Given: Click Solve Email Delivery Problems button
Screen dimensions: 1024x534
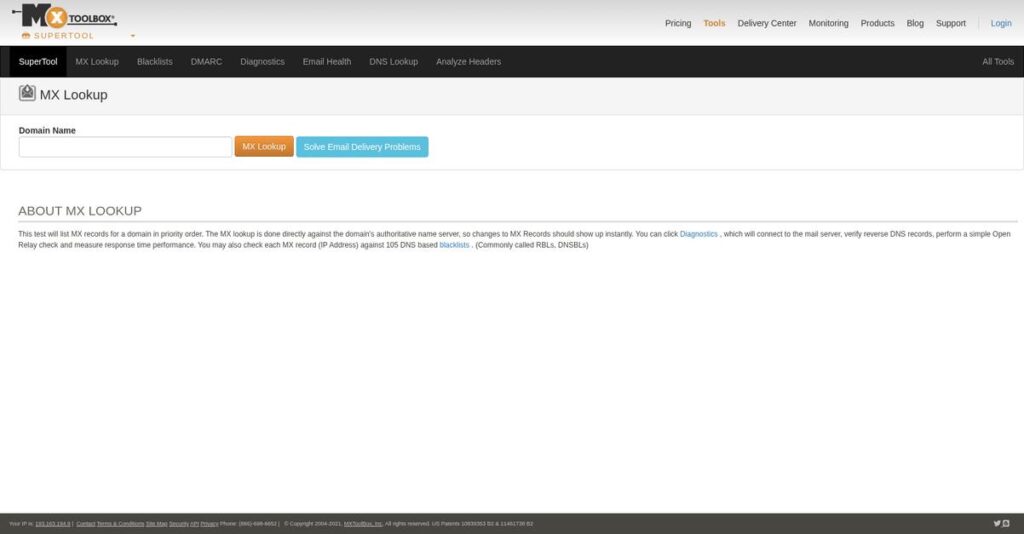Looking at the screenshot, I should tap(362, 147).
